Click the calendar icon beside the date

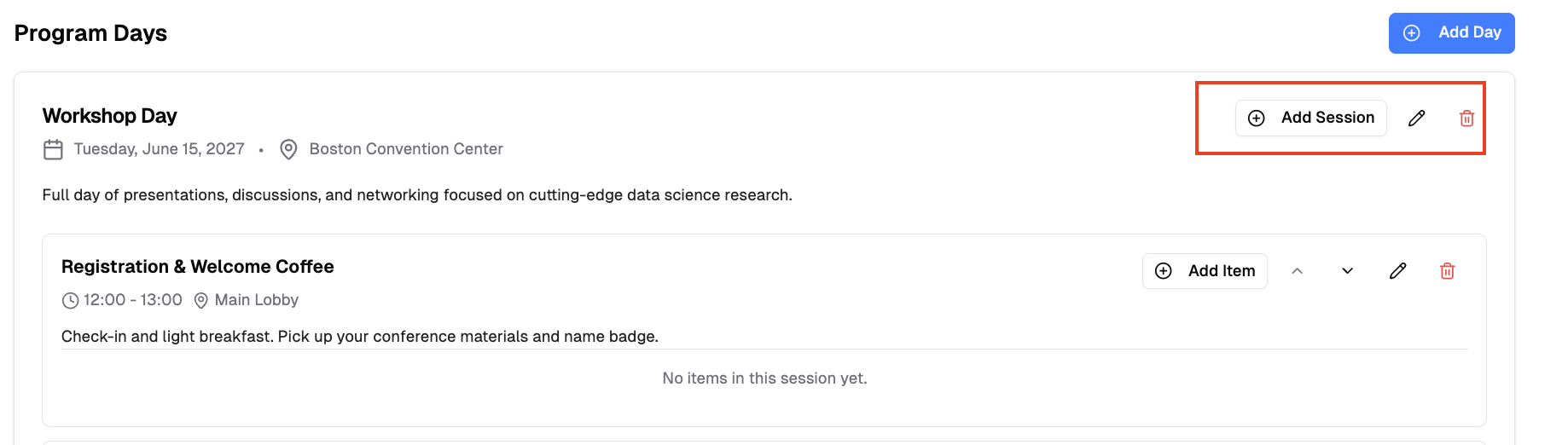[x=53, y=150]
